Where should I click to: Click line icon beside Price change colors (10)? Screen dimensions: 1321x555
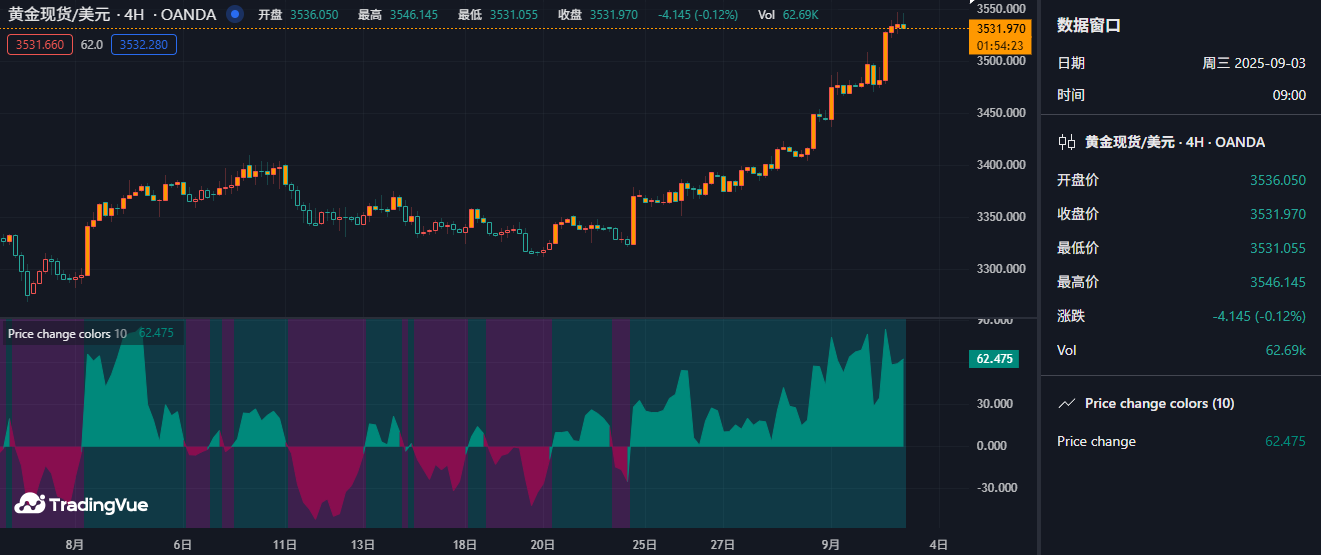(1067, 403)
